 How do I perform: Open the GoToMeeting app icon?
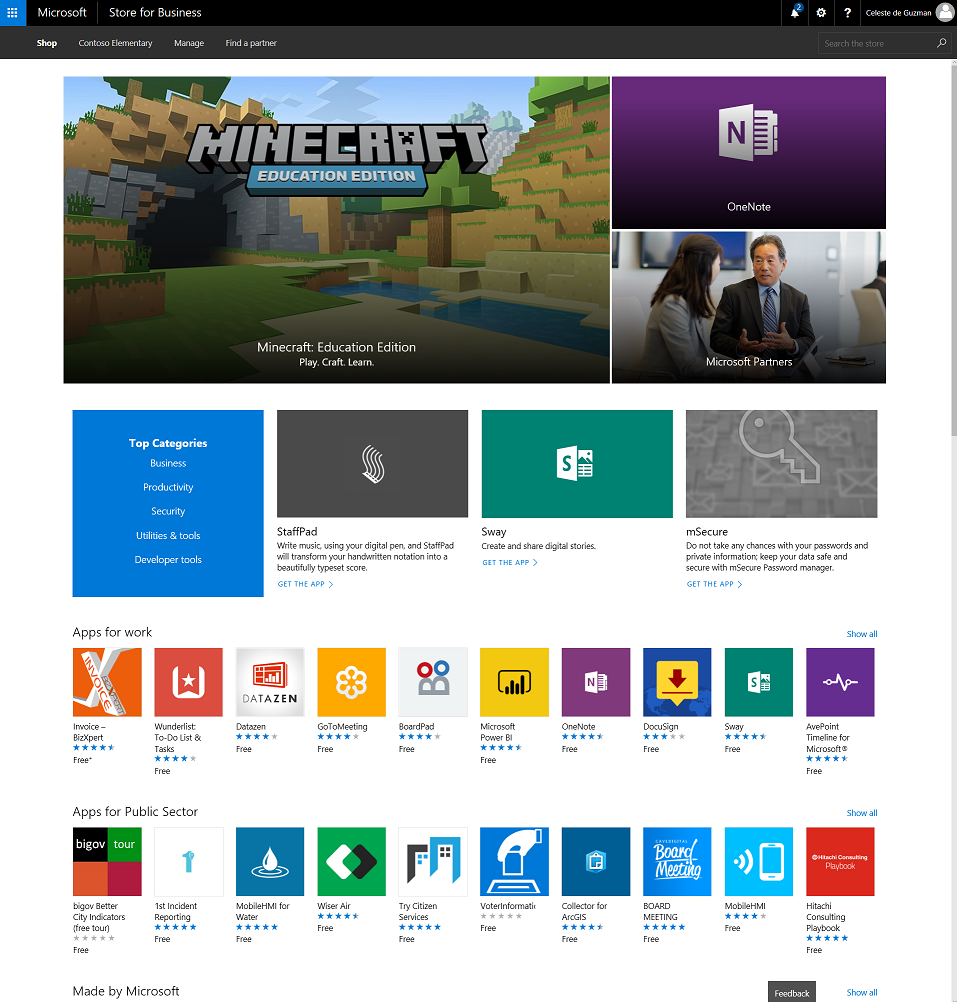(351, 682)
